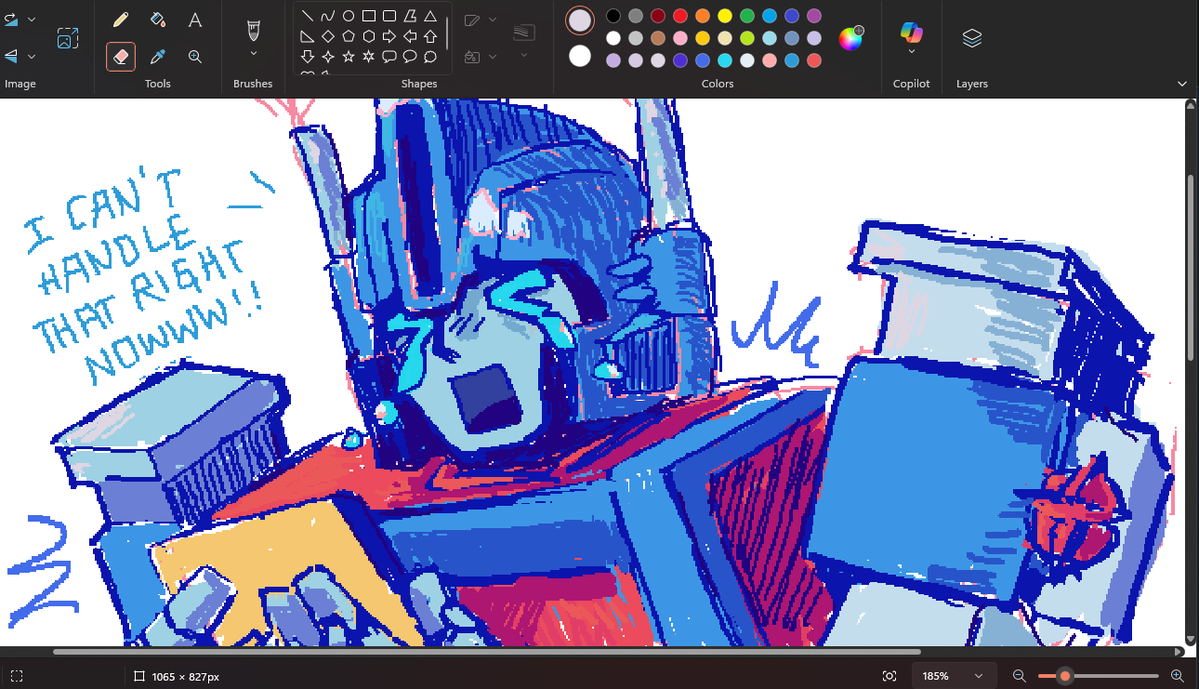Select the Curve shape

pos(328,15)
